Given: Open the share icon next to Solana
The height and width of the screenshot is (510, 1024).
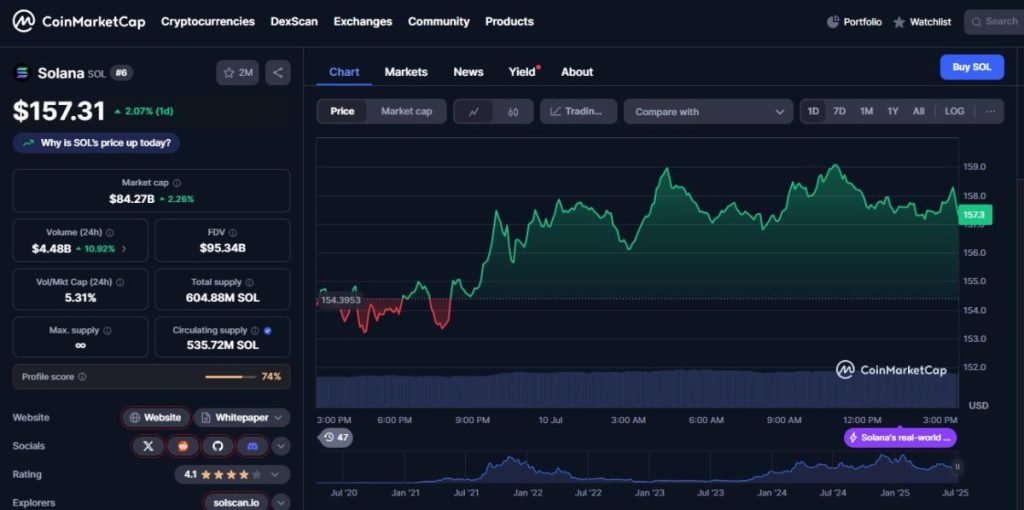Looking at the screenshot, I should pos(278,72).
